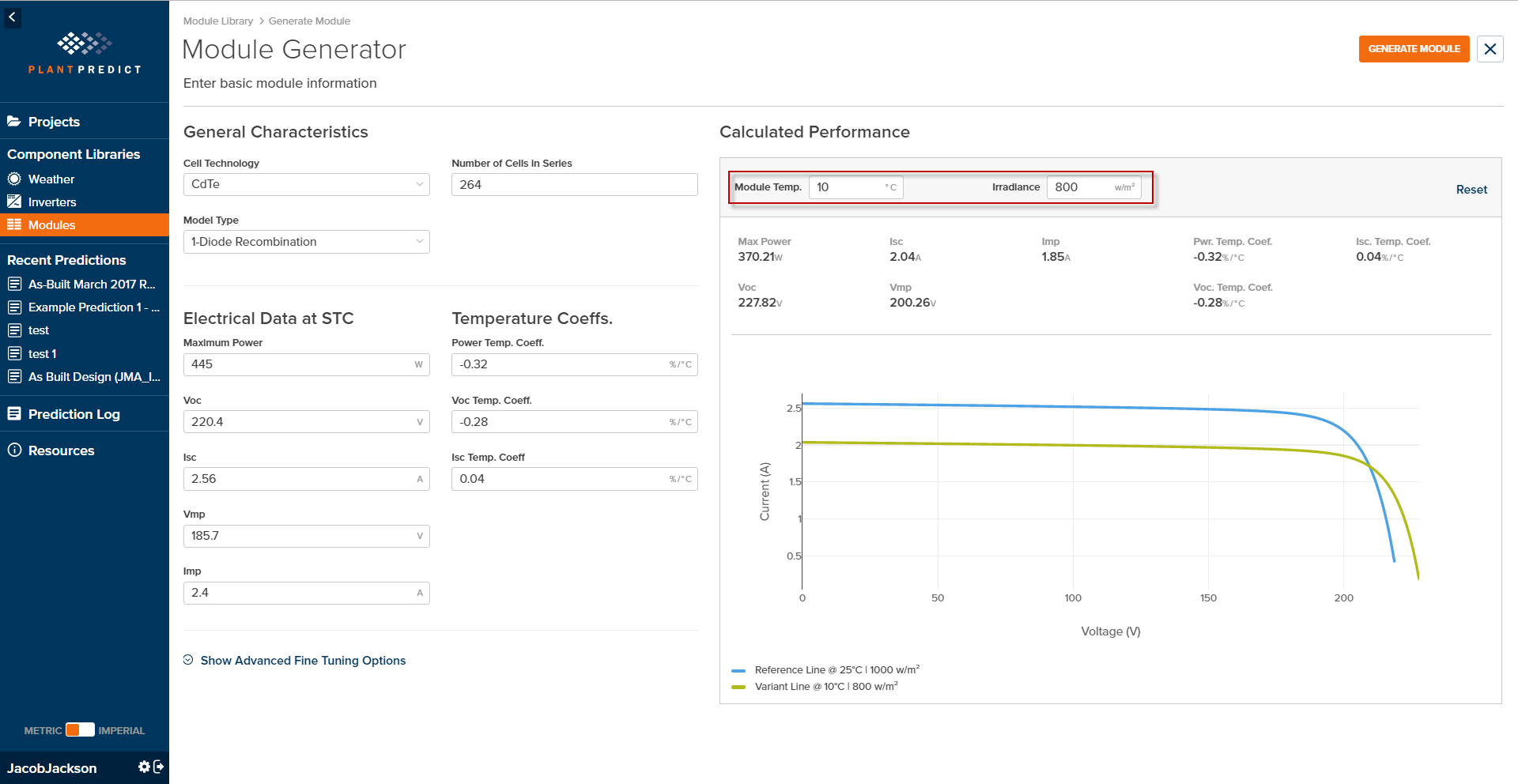
Task: Click the calculated Imp value 1.85A
Action: [1055, 257]
